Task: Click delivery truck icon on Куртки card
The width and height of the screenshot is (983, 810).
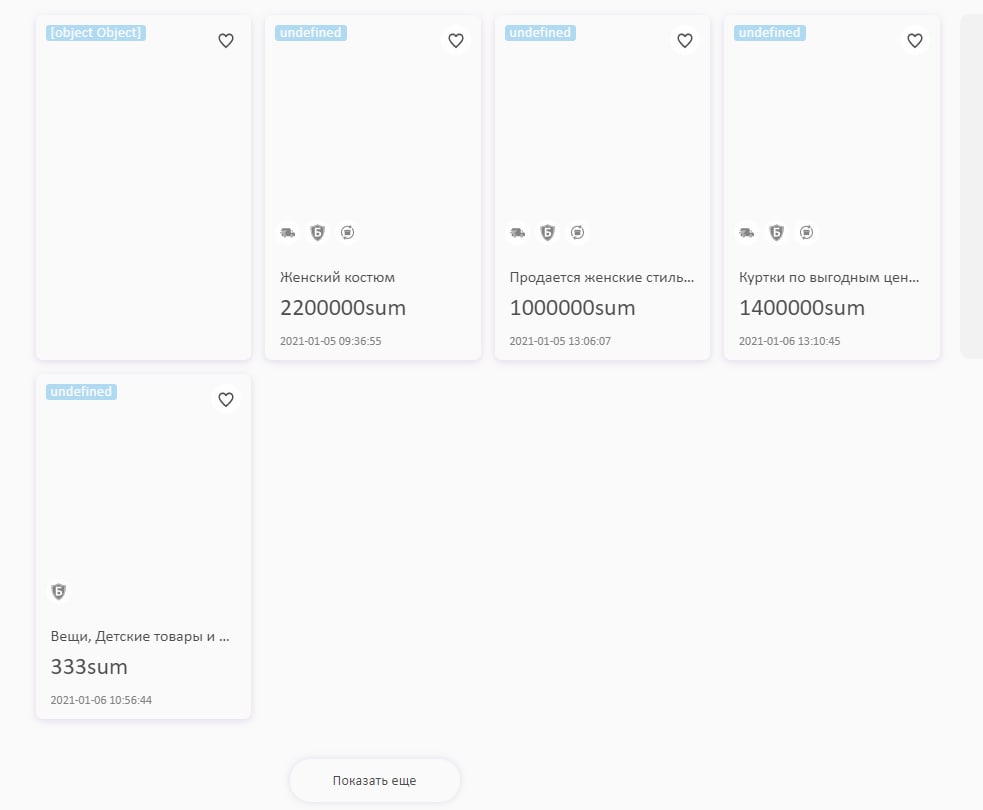Action: 747,233
